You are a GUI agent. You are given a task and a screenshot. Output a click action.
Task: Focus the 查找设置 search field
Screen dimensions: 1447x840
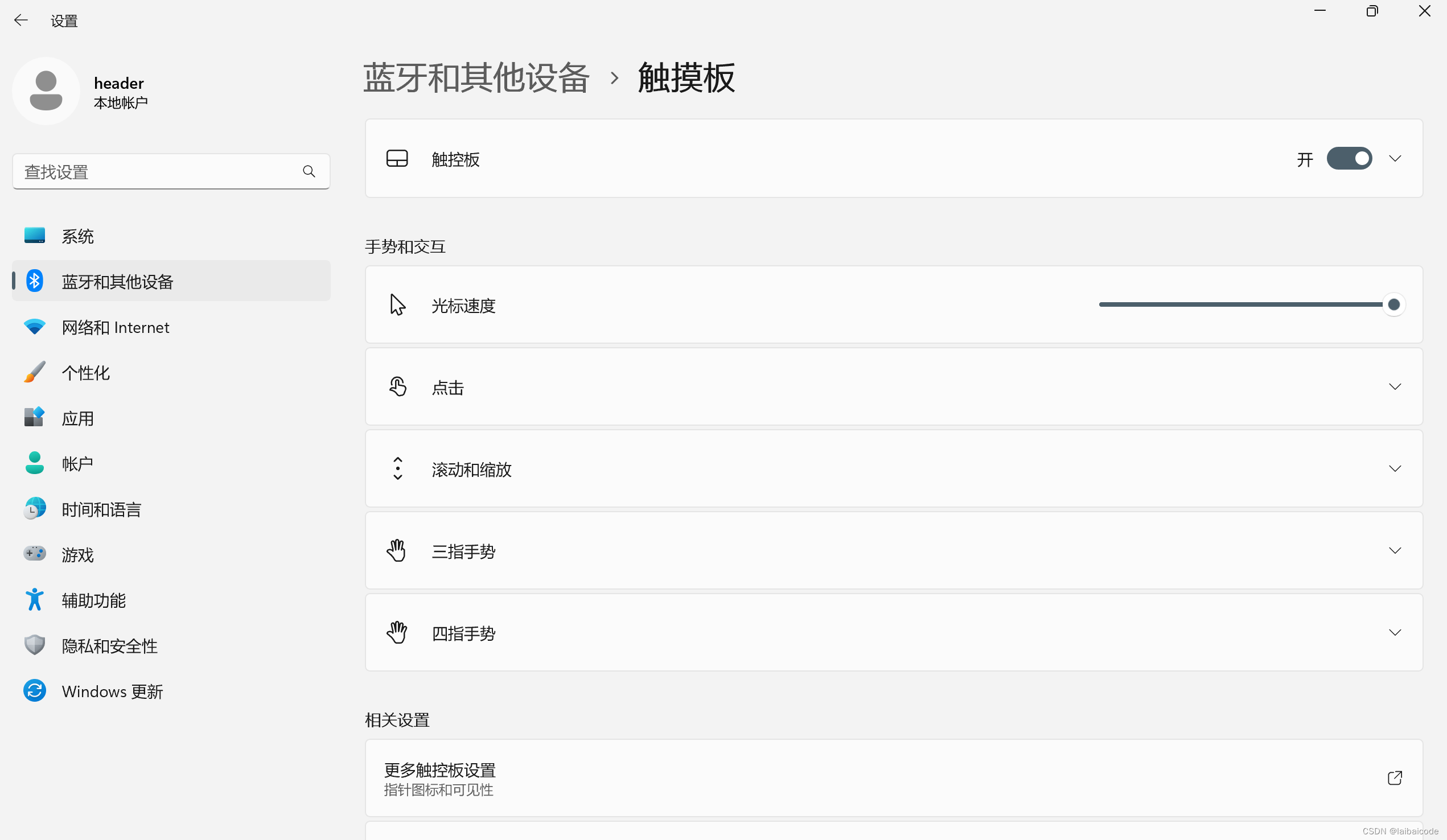158,172
